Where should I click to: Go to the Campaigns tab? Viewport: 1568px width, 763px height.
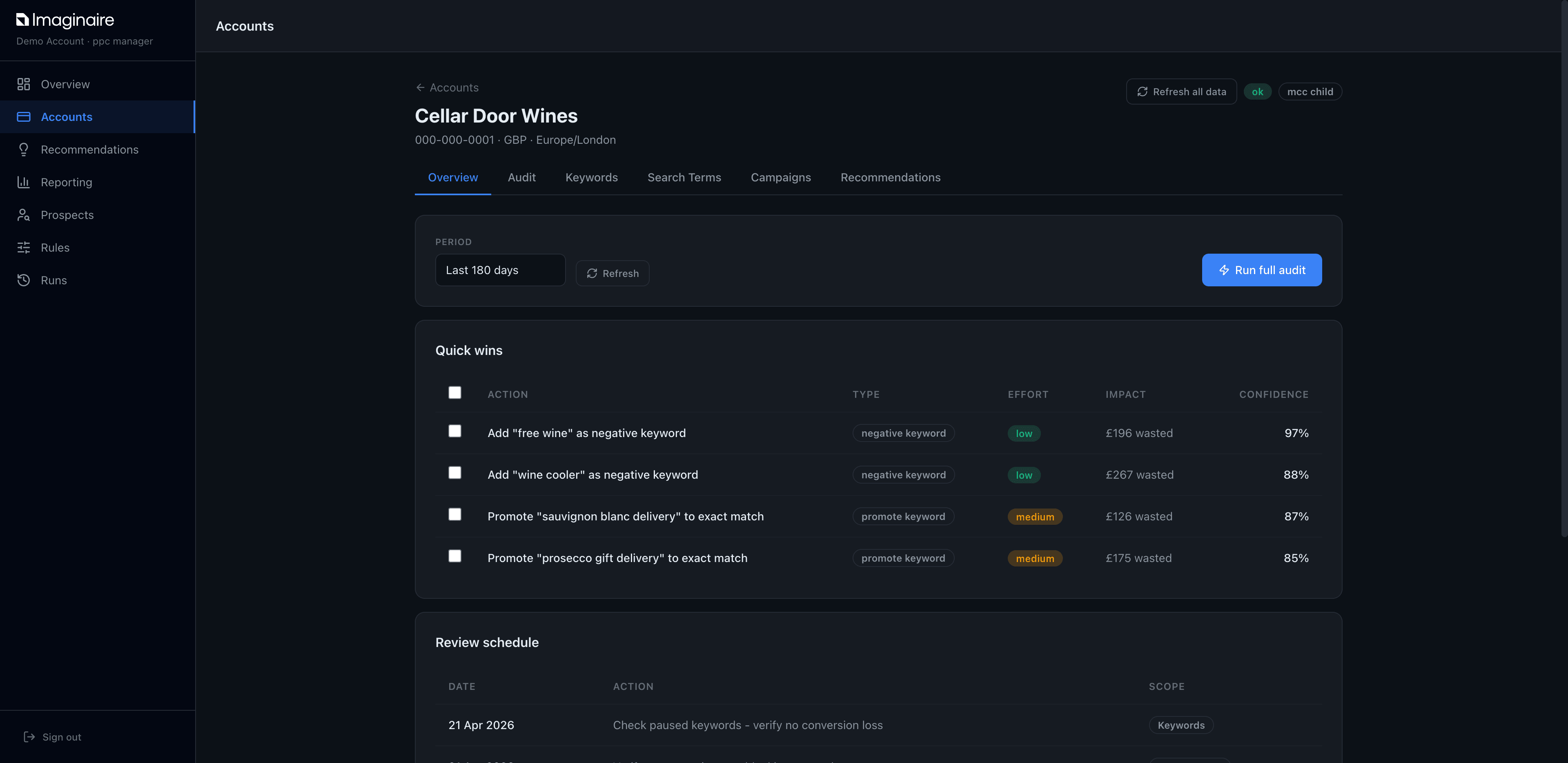pyautogui.click(x=781, y=177)
